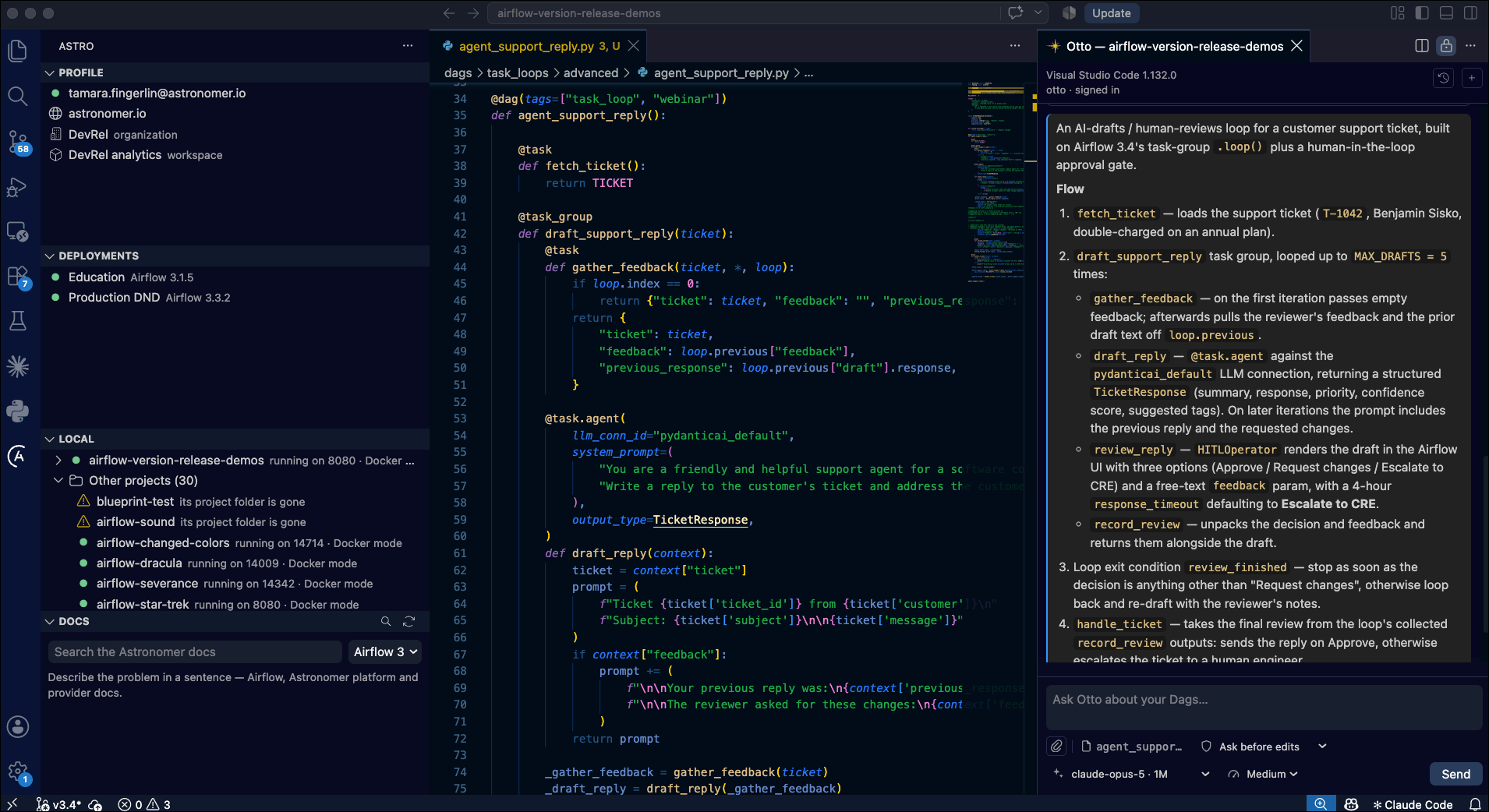Click the task_loops breadcrumb item
Image resolution: width=1489 pixels, height=812 pixels.
(x=518, y=73)
